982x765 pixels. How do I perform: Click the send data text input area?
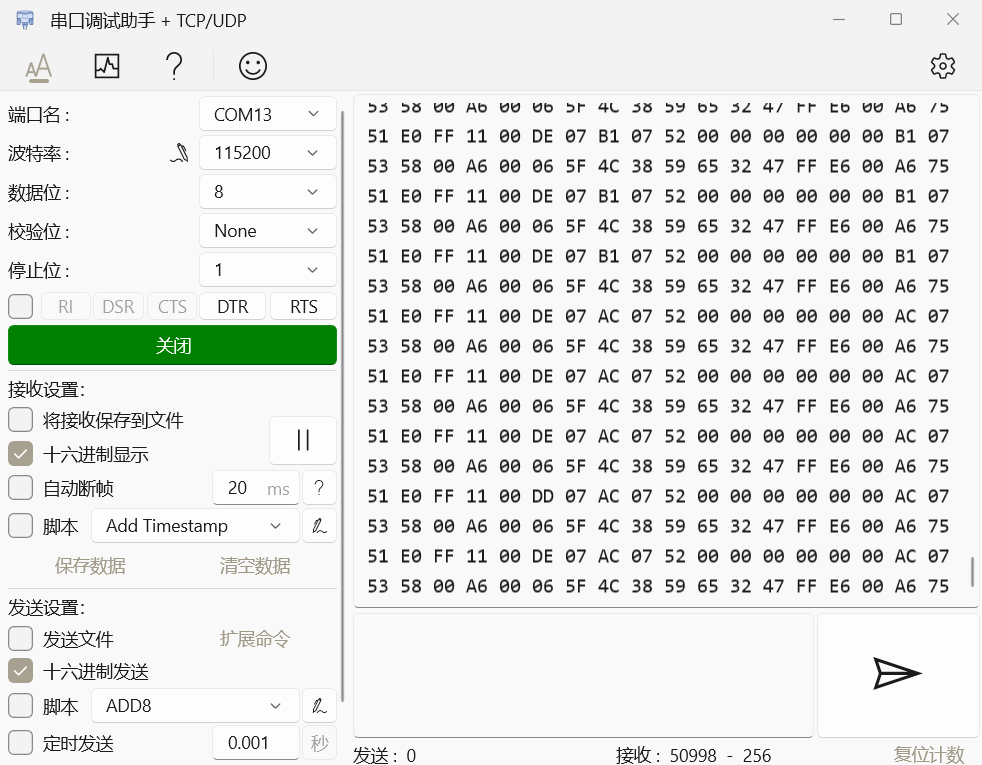(583, 675)
